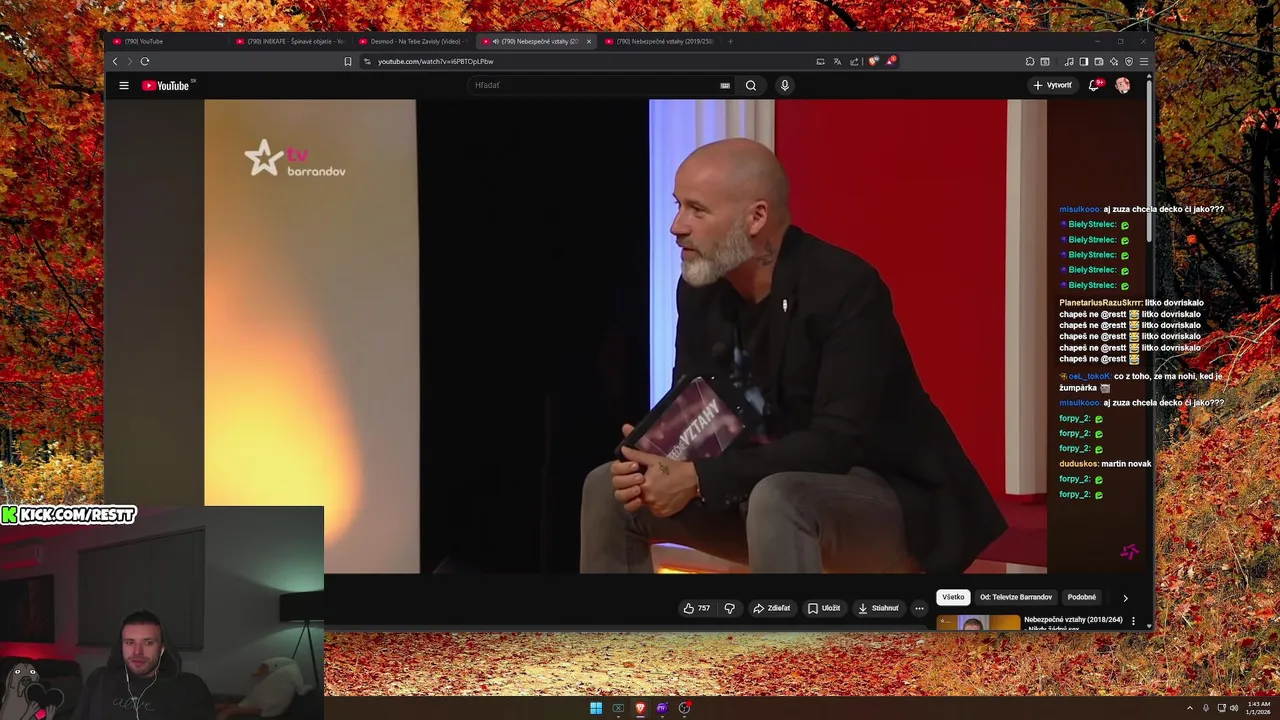
Task: Click chat username 'duduskos'
Action: pos(1079,464)
